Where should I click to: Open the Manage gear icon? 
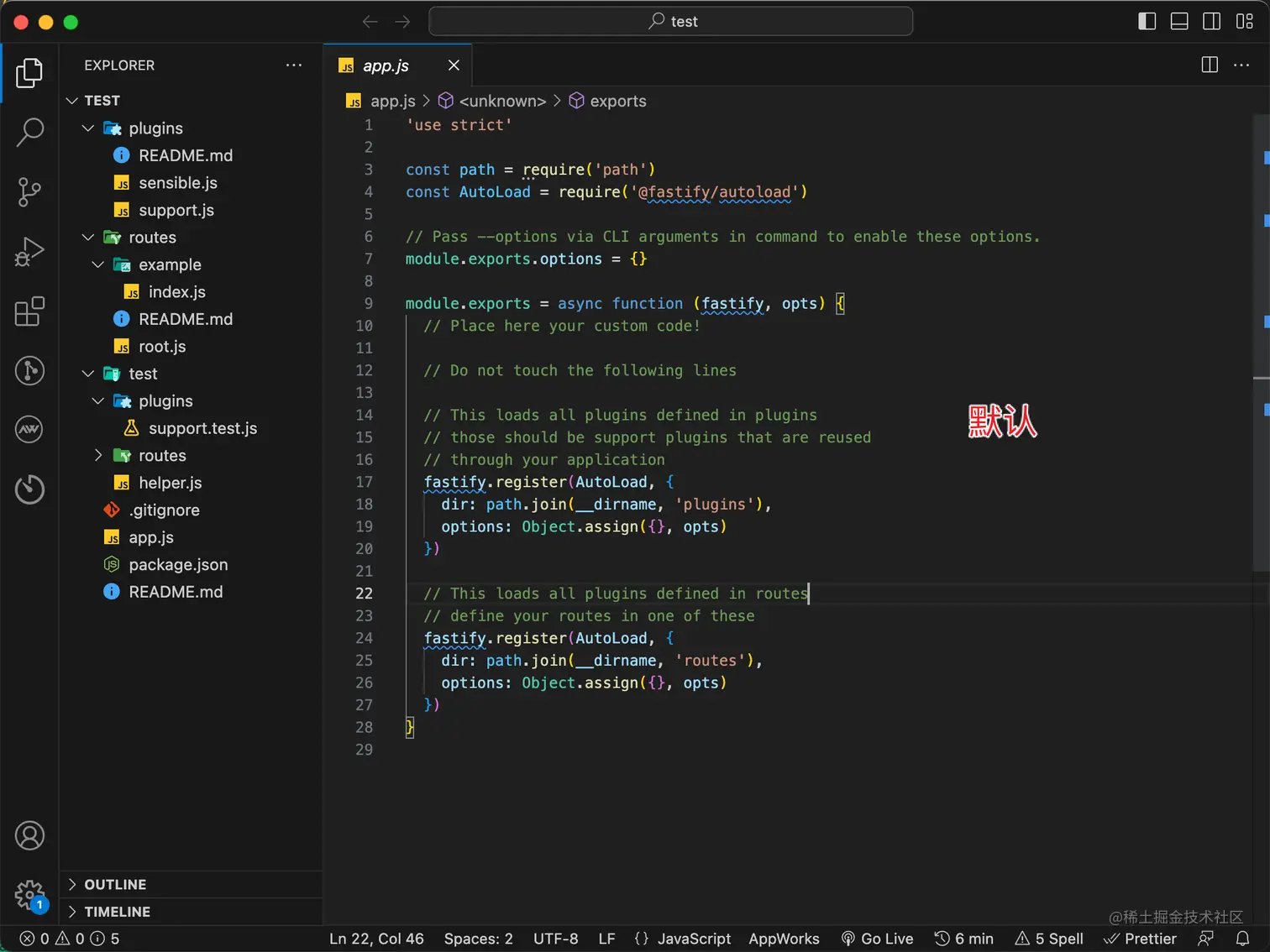pos(29,895)
